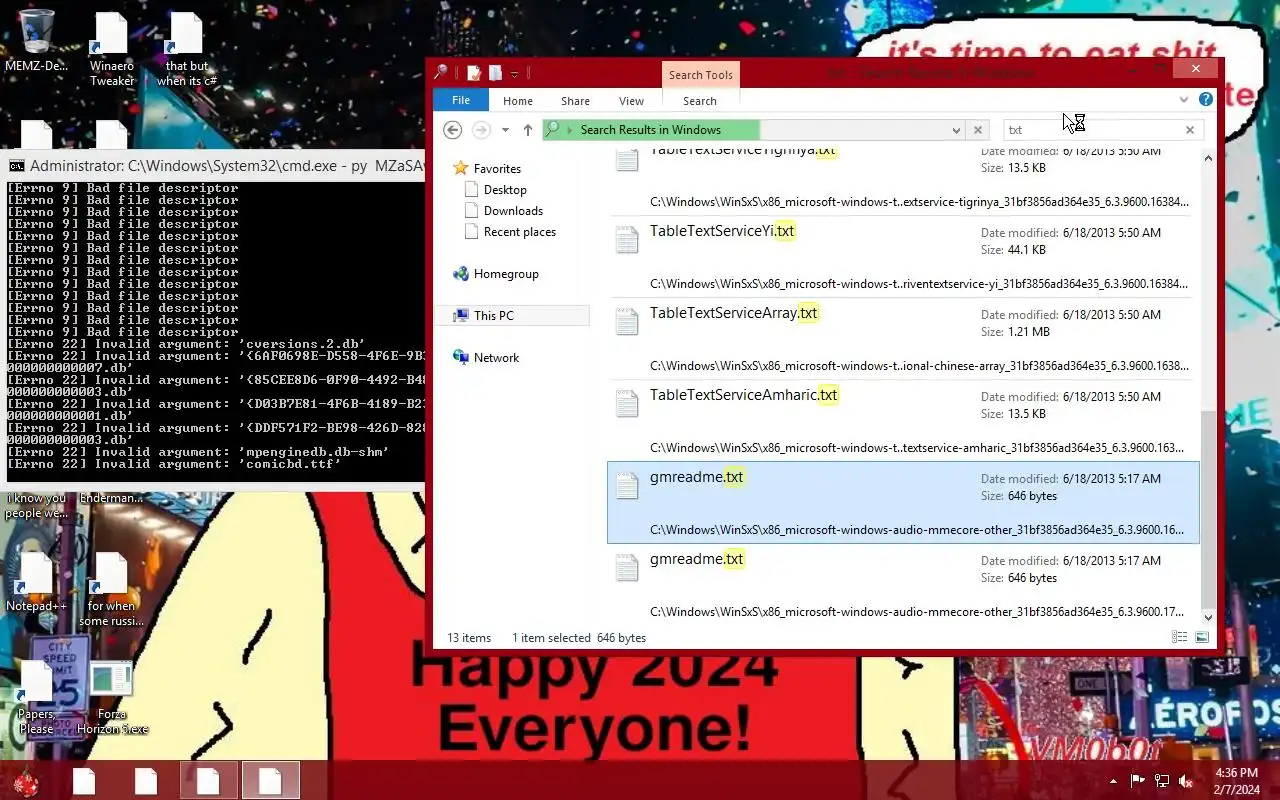Image resolution: width=1280 pixels, height=800 pixels.
Task: Click the stop X button beside the address bar
Action: click(978, 130)
